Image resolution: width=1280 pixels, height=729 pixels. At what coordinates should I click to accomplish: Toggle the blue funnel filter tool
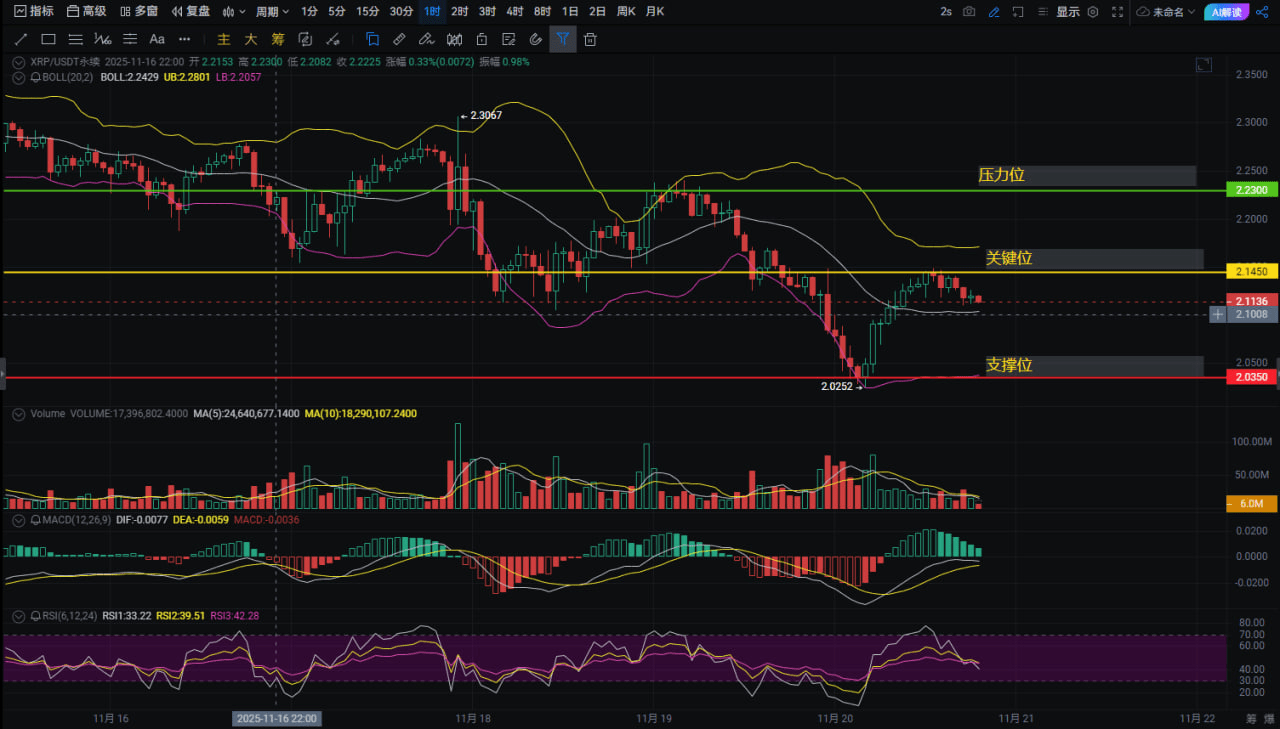pyautogui.click(x=562, y=39)
